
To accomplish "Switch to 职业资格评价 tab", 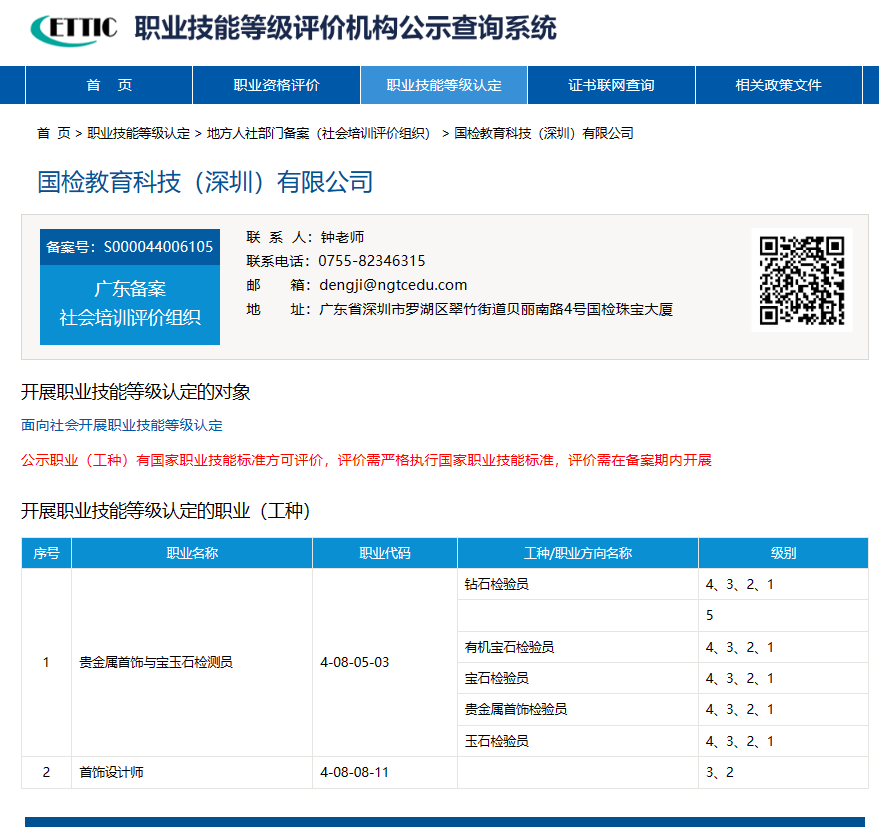I will (x=275, y=85).
